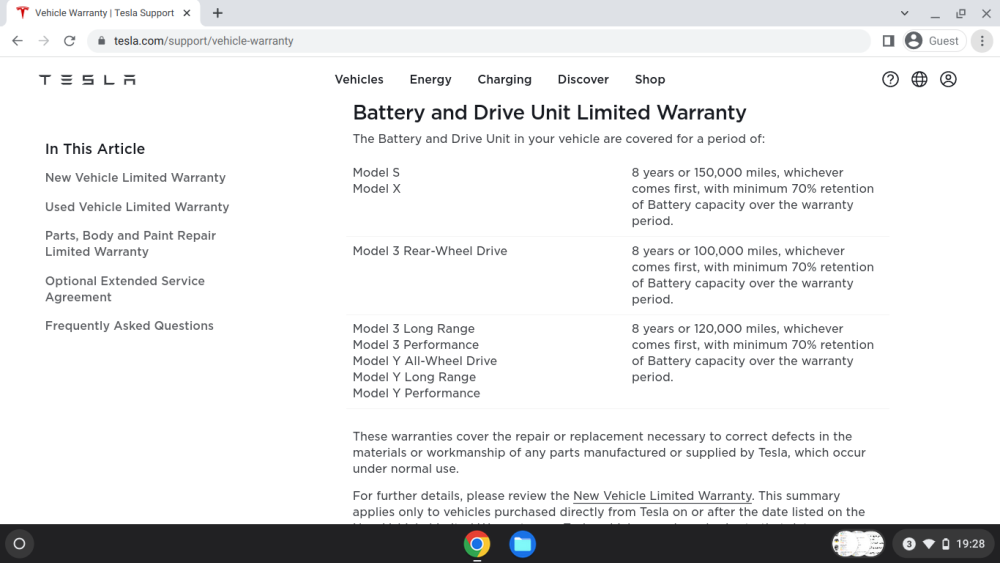Open the Guest profile button

pos(933,41)
